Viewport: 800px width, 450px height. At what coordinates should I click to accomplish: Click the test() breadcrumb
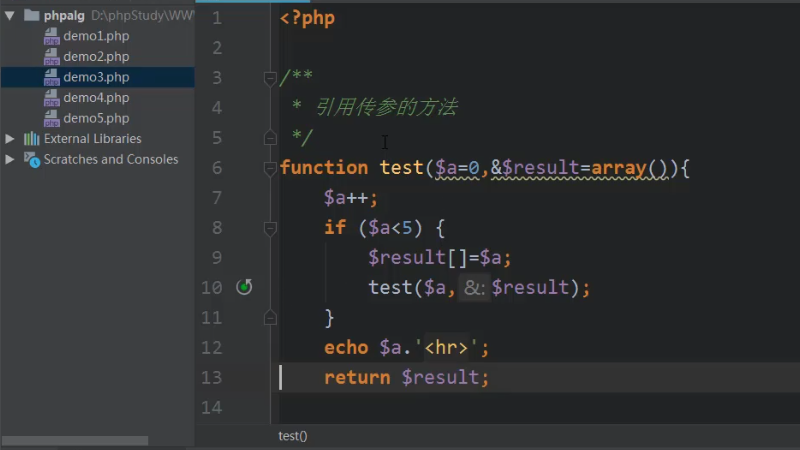293,436
